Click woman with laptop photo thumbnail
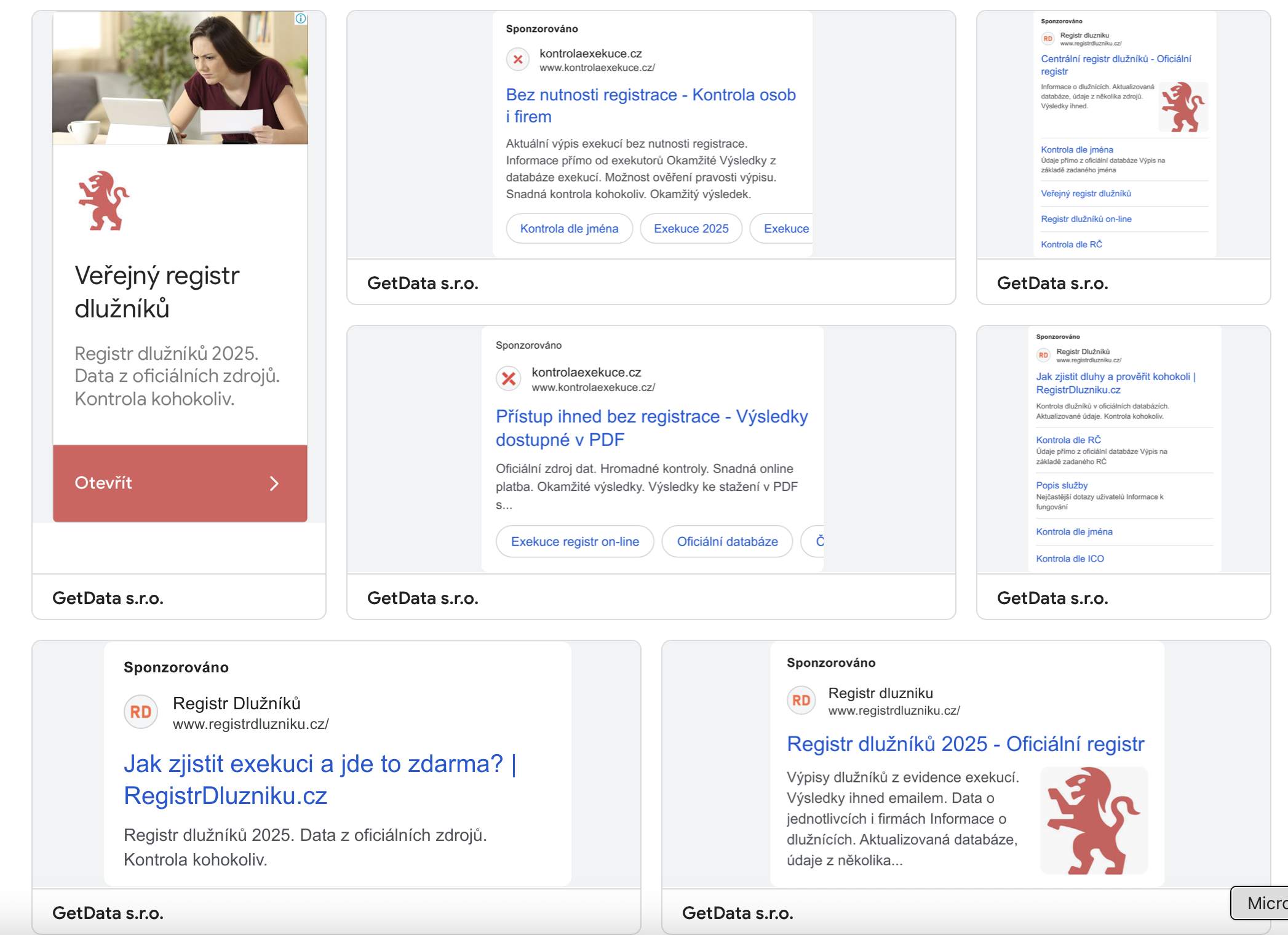Image resolution: width=1288 pixels, height=935 pixels. [x=180, y=78]
